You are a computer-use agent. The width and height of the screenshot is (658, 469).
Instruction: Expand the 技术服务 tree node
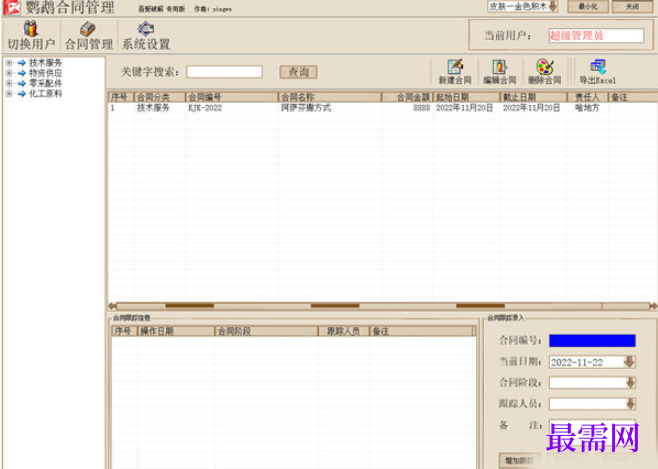[x=9, y=63]
